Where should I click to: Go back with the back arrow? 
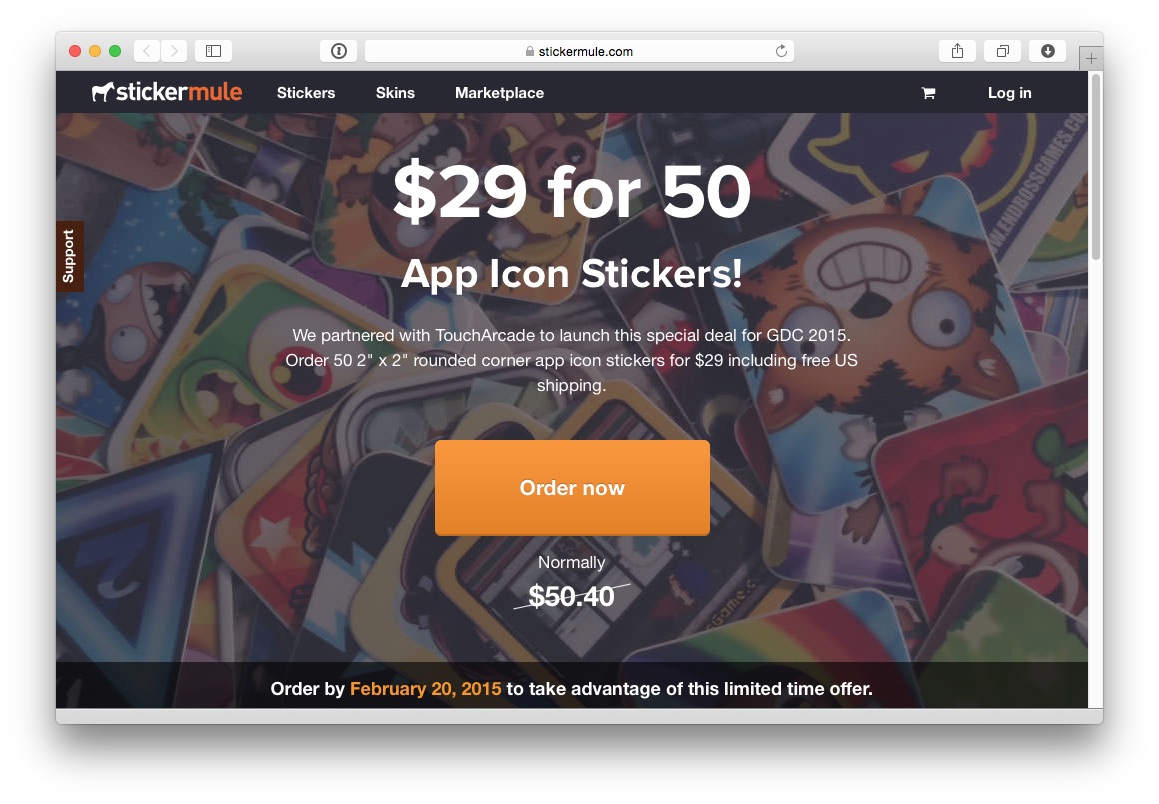click(x=147, y=51)
